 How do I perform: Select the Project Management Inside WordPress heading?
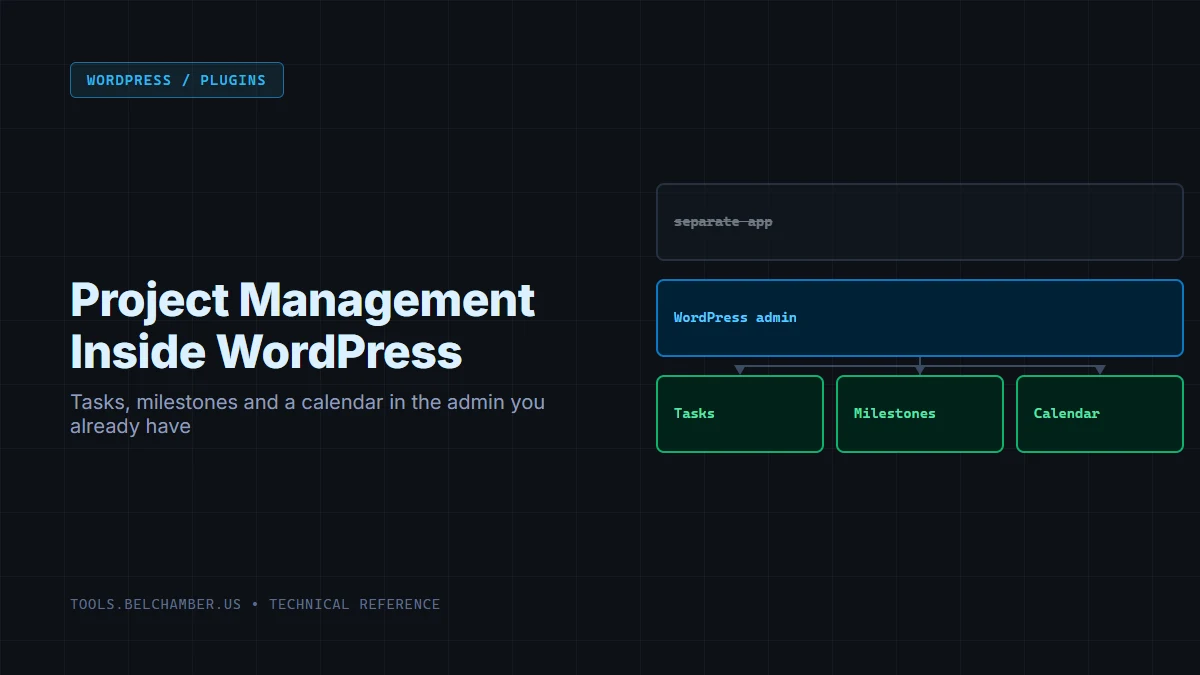coord(302,326)
